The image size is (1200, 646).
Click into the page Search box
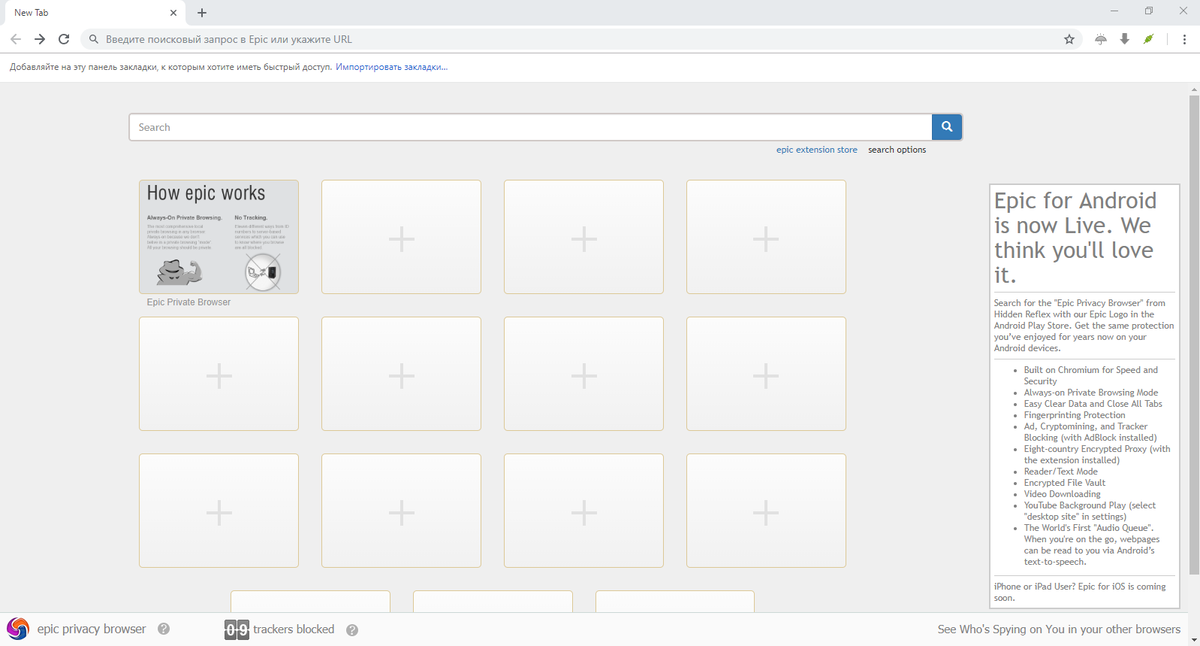click(530, 127)
